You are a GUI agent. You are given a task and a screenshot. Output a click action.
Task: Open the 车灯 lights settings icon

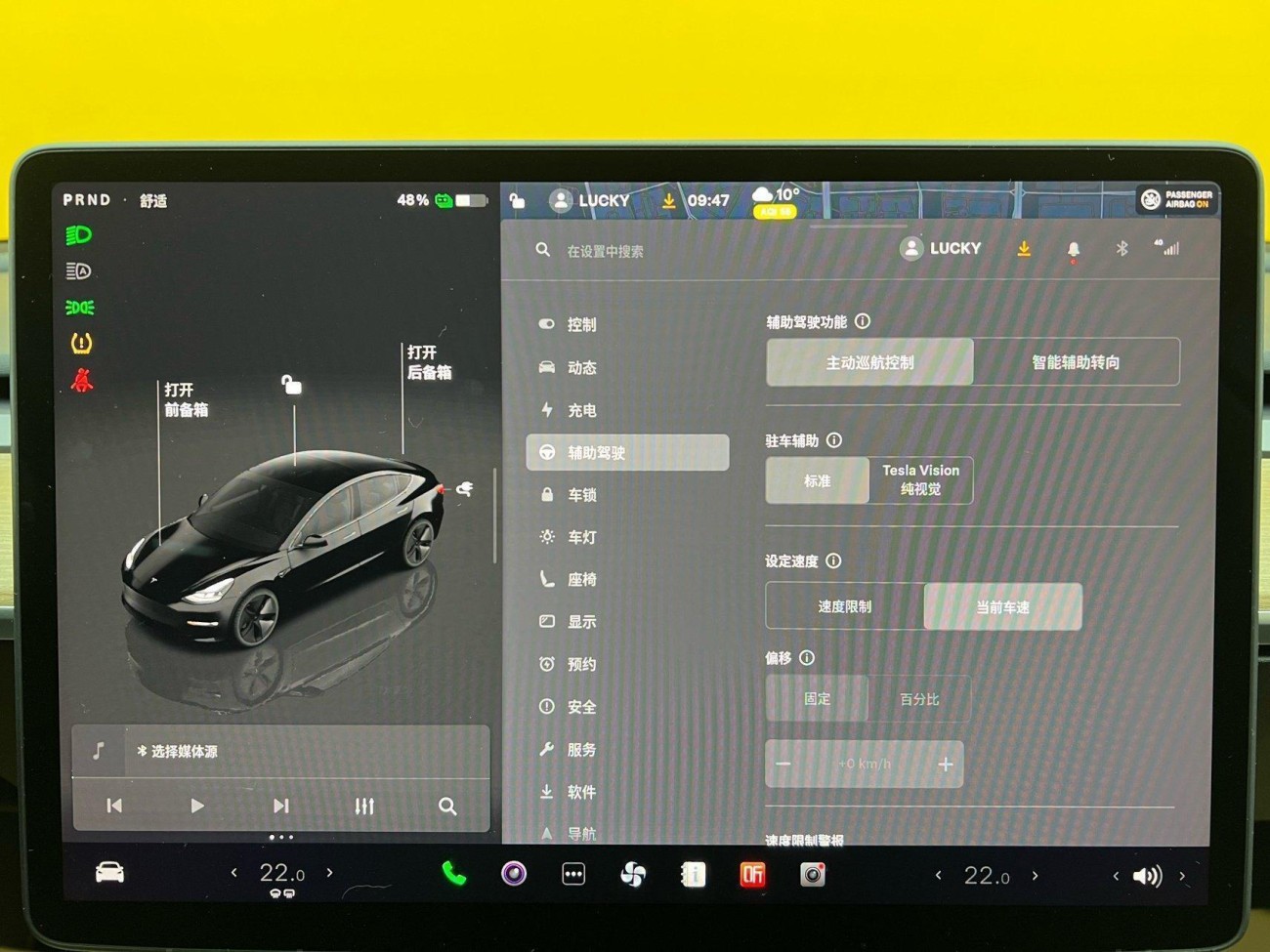(x=581, y=536)
